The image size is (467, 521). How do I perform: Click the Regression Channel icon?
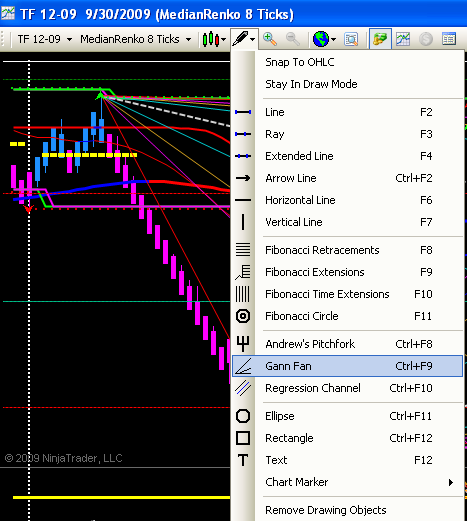pyautogui.click(x=243, y=388)
